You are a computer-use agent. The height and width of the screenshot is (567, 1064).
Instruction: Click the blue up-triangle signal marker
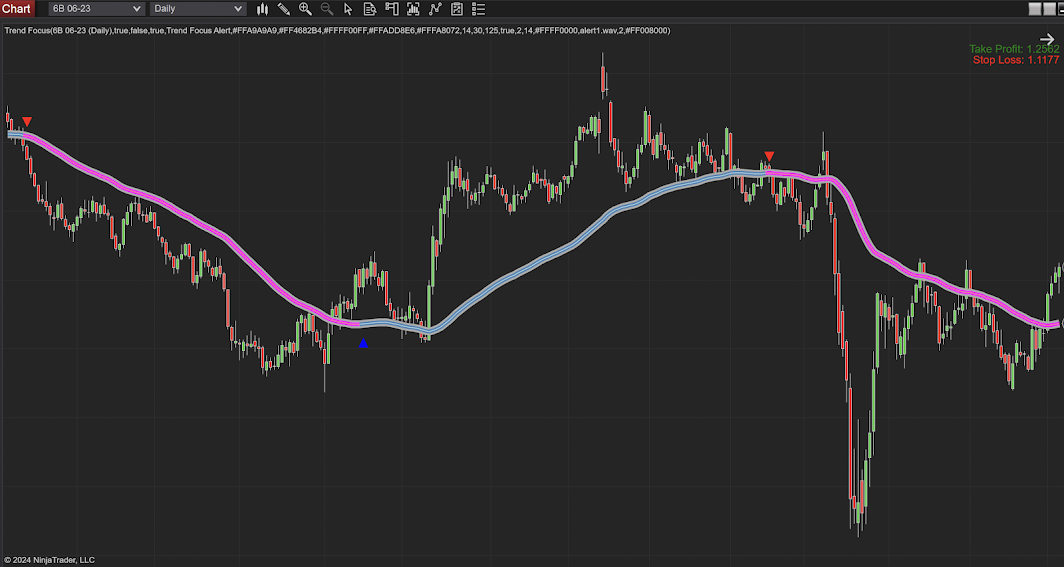click(363, 343)
